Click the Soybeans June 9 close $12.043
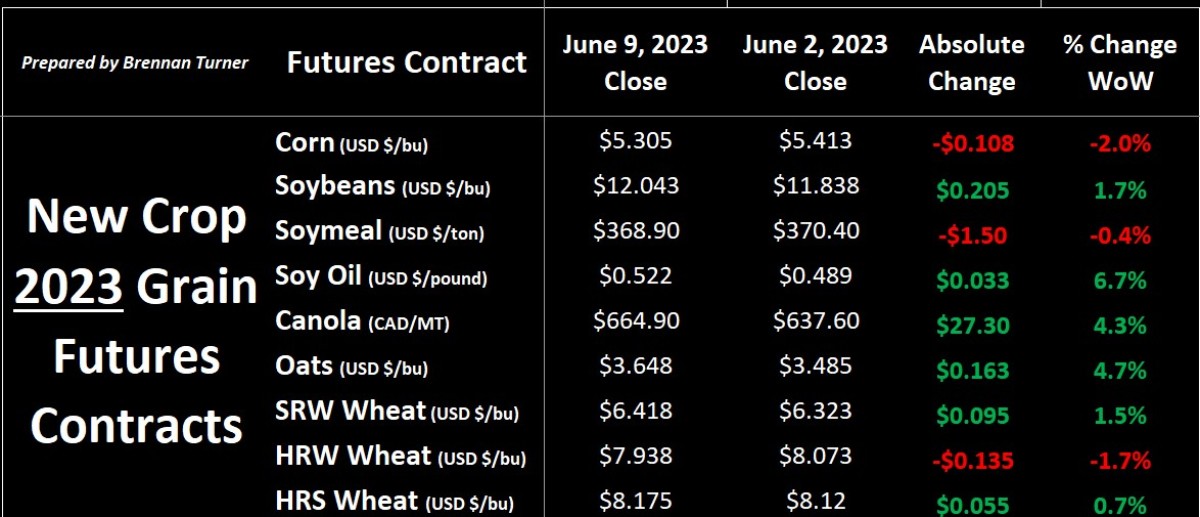The image size is (1200, 517). point(636,185)
